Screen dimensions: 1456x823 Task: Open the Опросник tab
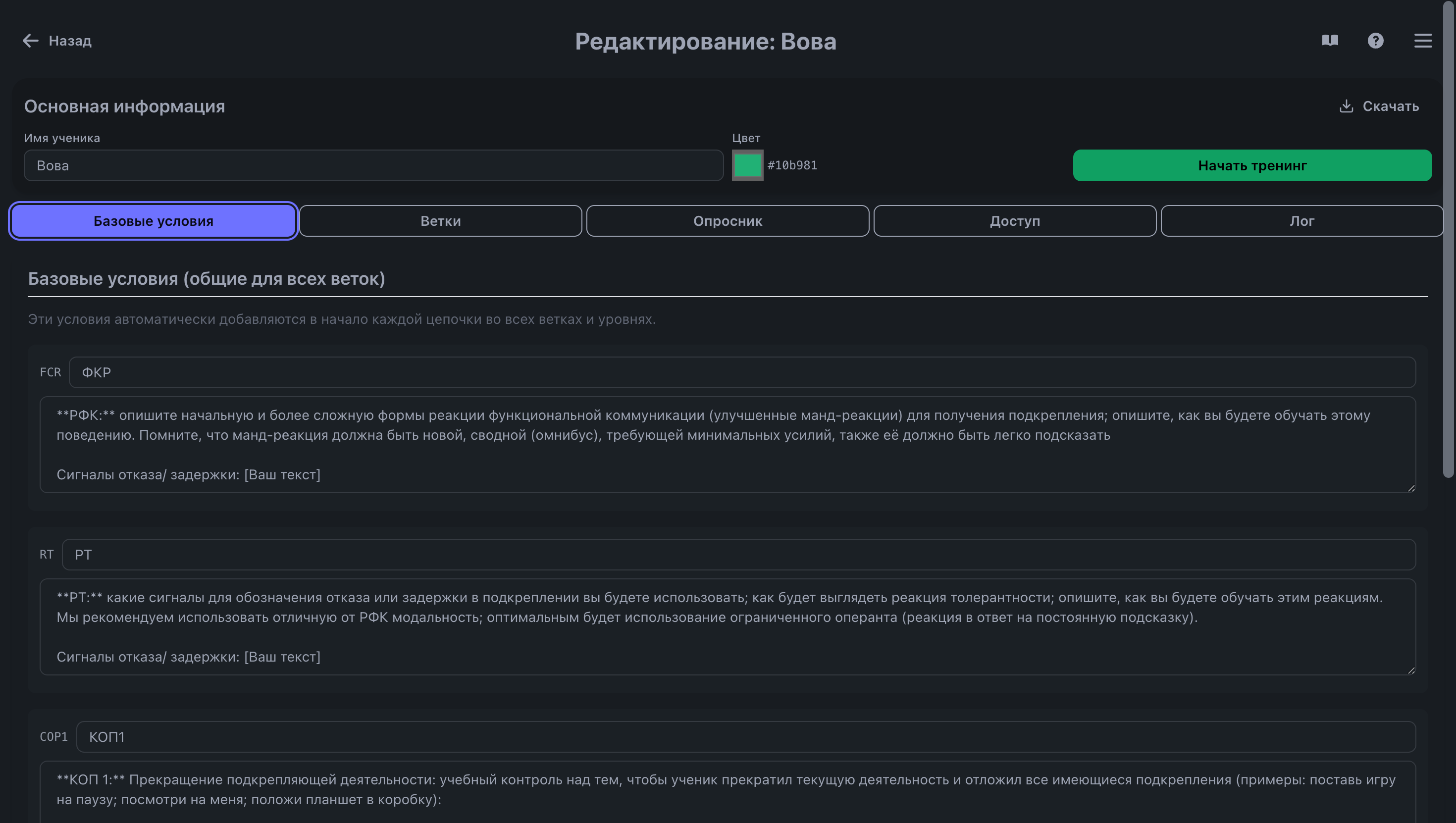point(728,221)
